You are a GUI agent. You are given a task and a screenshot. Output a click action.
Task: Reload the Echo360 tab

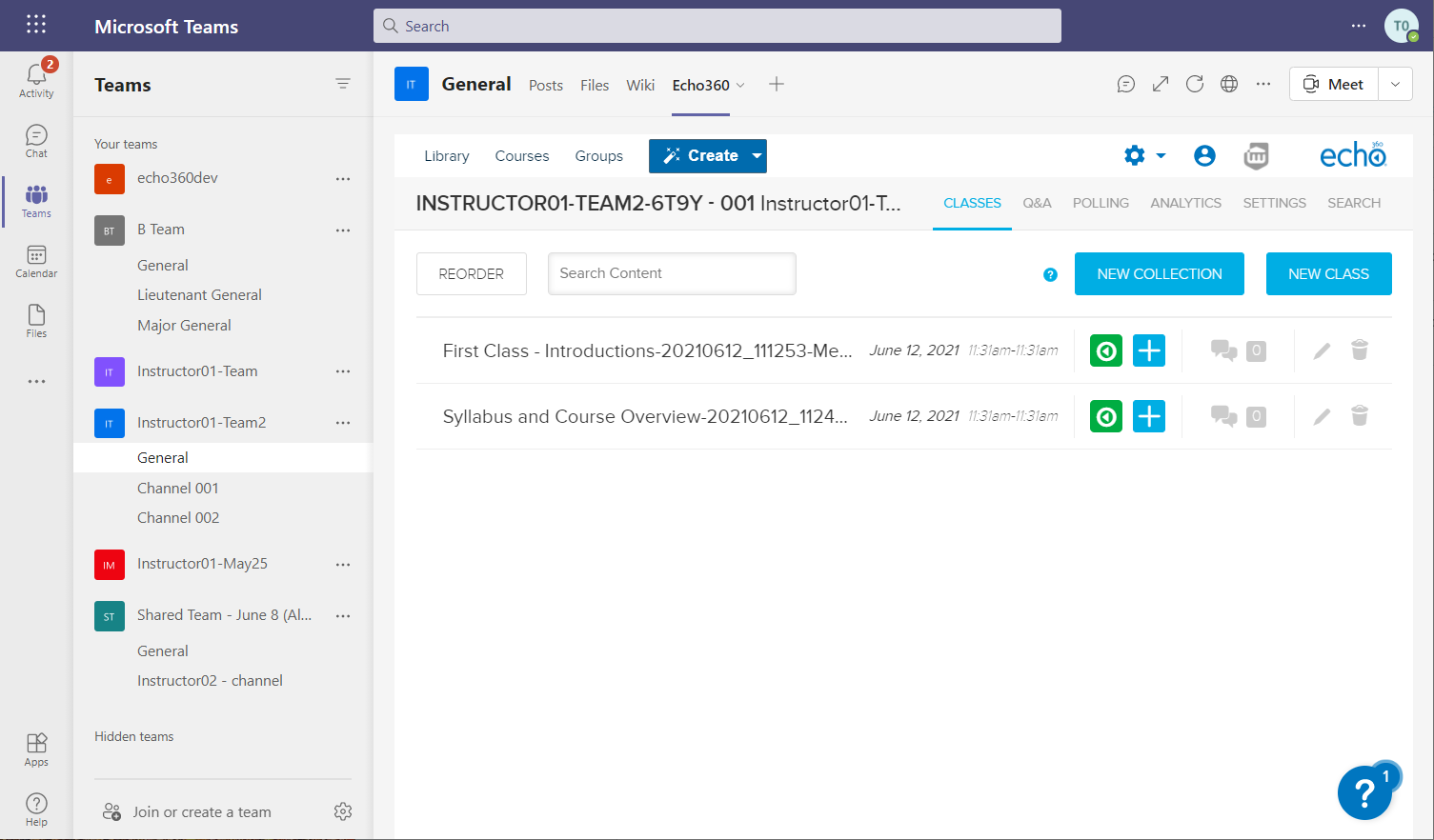(1195, 84)
